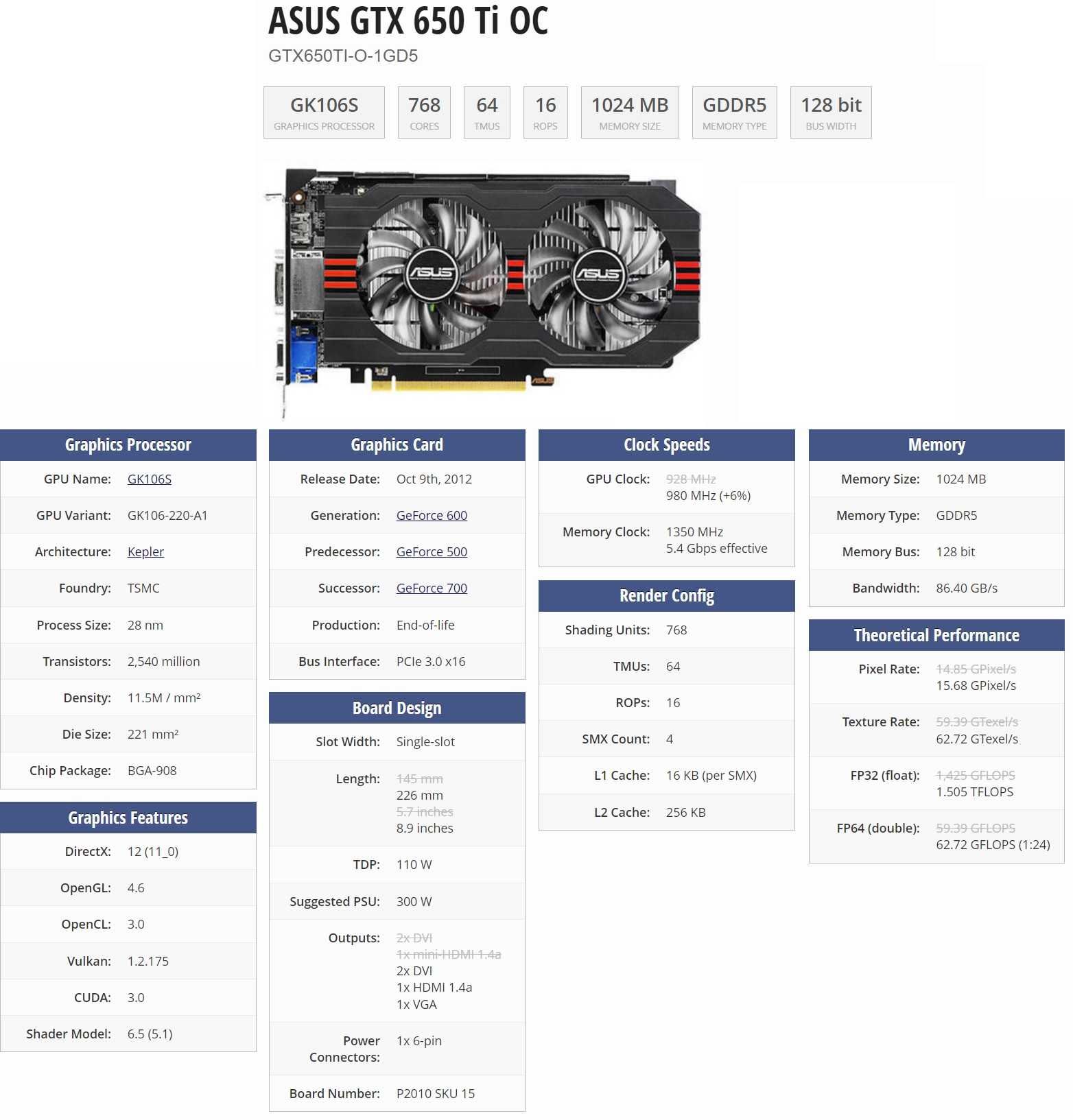Click the End-of-life production value
The image size is (1073, 1120).
[x=425, y=625]
